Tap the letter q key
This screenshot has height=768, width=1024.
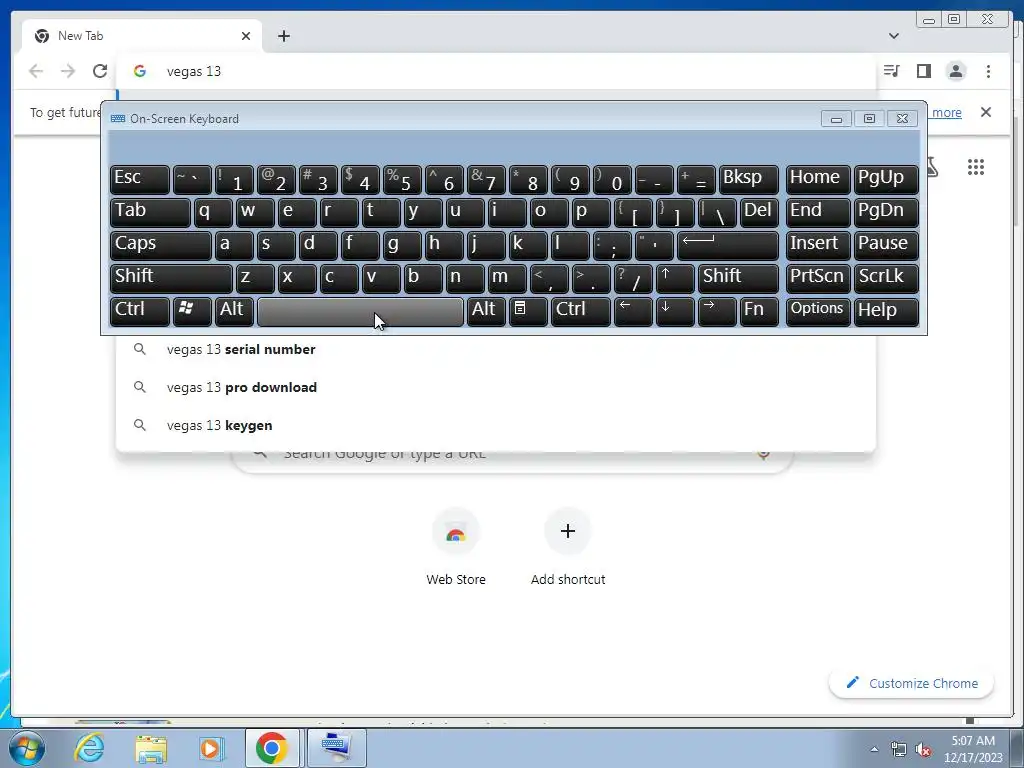tap(213, 212)
